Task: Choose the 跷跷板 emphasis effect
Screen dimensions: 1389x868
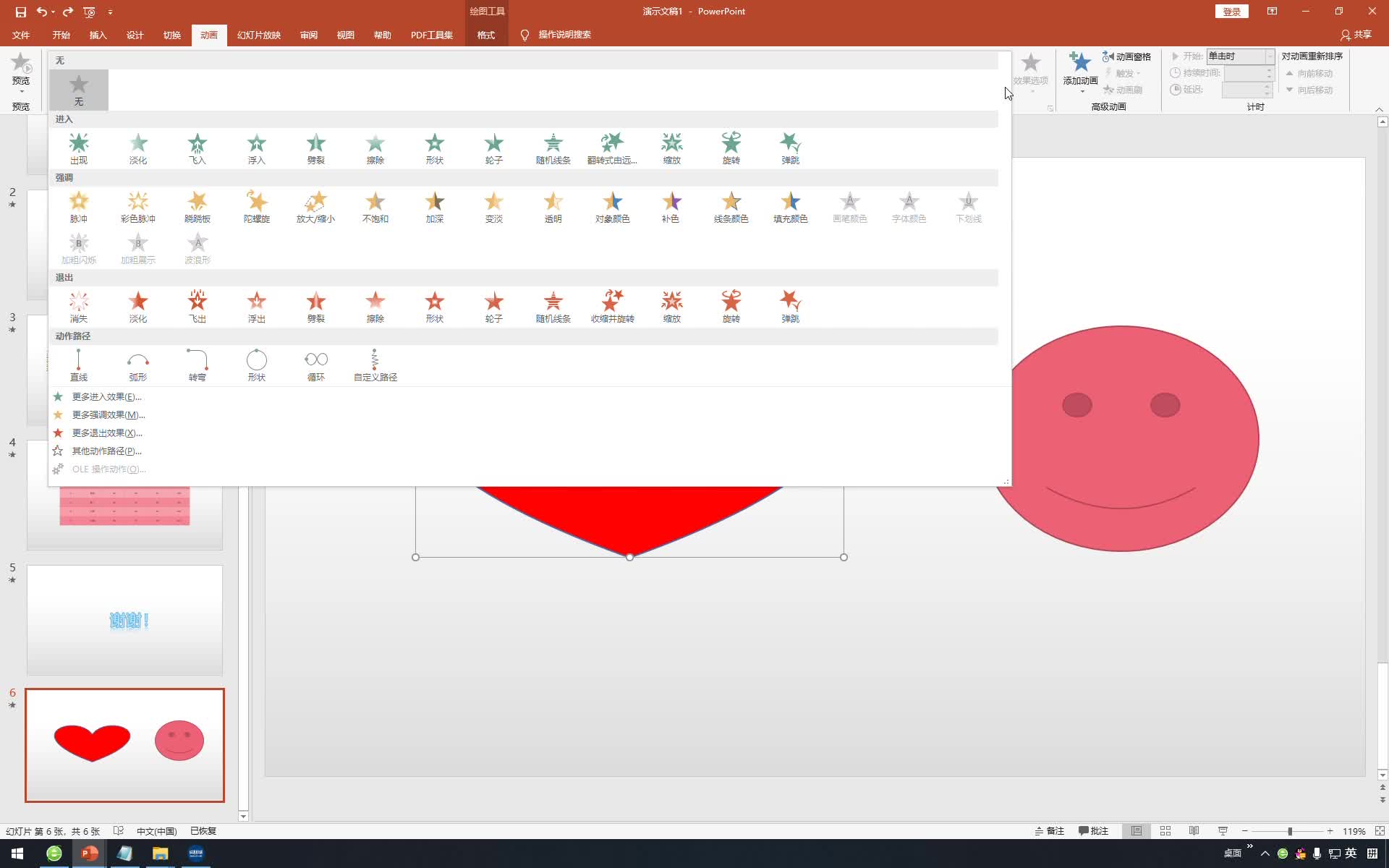Action: [197, 207]
